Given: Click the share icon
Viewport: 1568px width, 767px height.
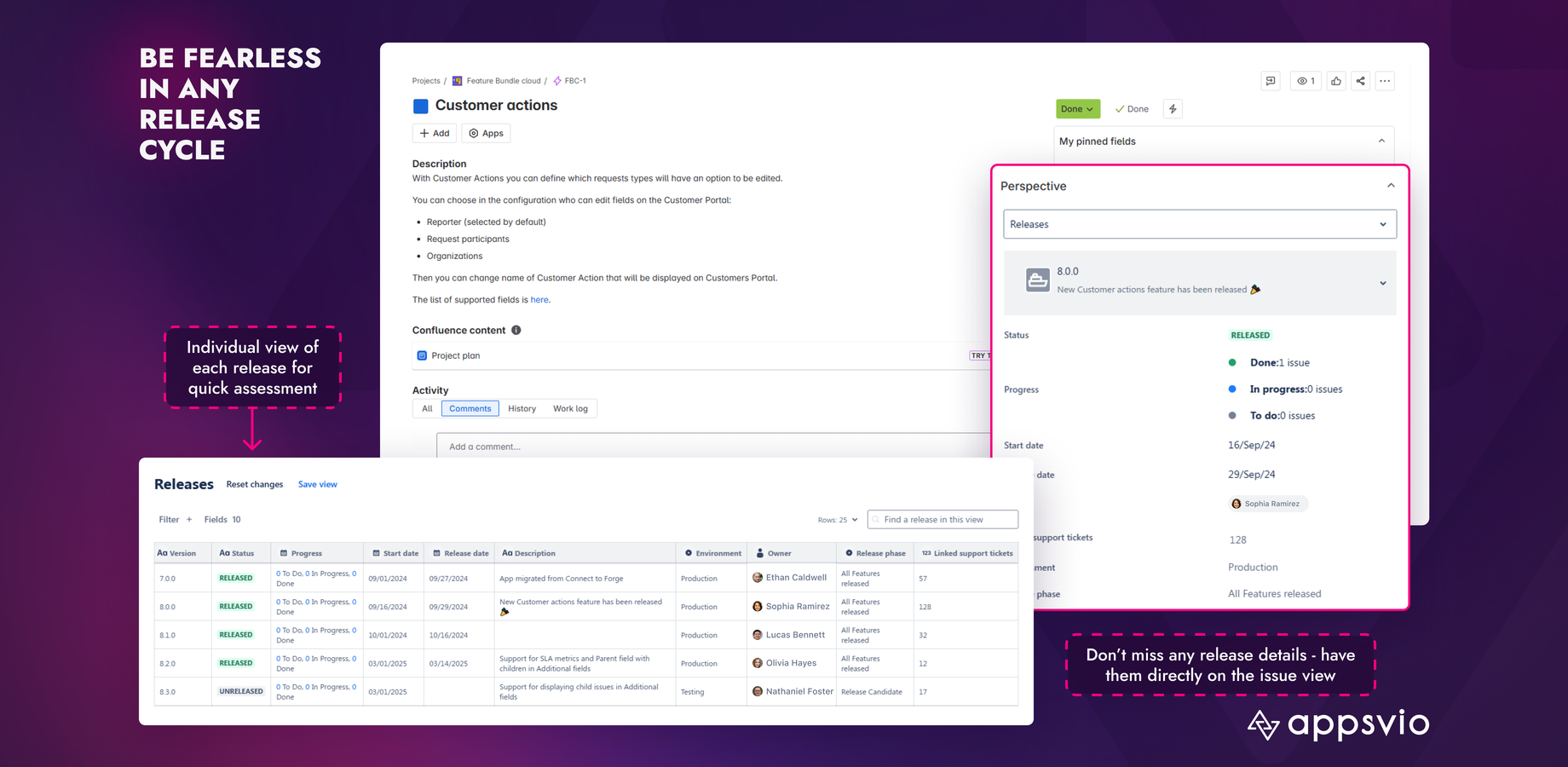Looking at the screenshot, I should pyautogui.click(x=1361, y=81).
